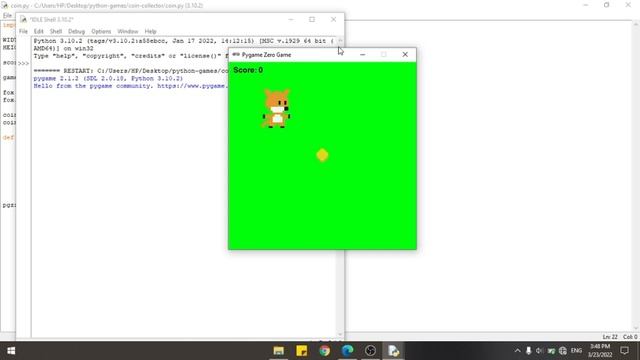Open the network globe tray icon
The image size is (640, 360).
(x=563, y=351)
